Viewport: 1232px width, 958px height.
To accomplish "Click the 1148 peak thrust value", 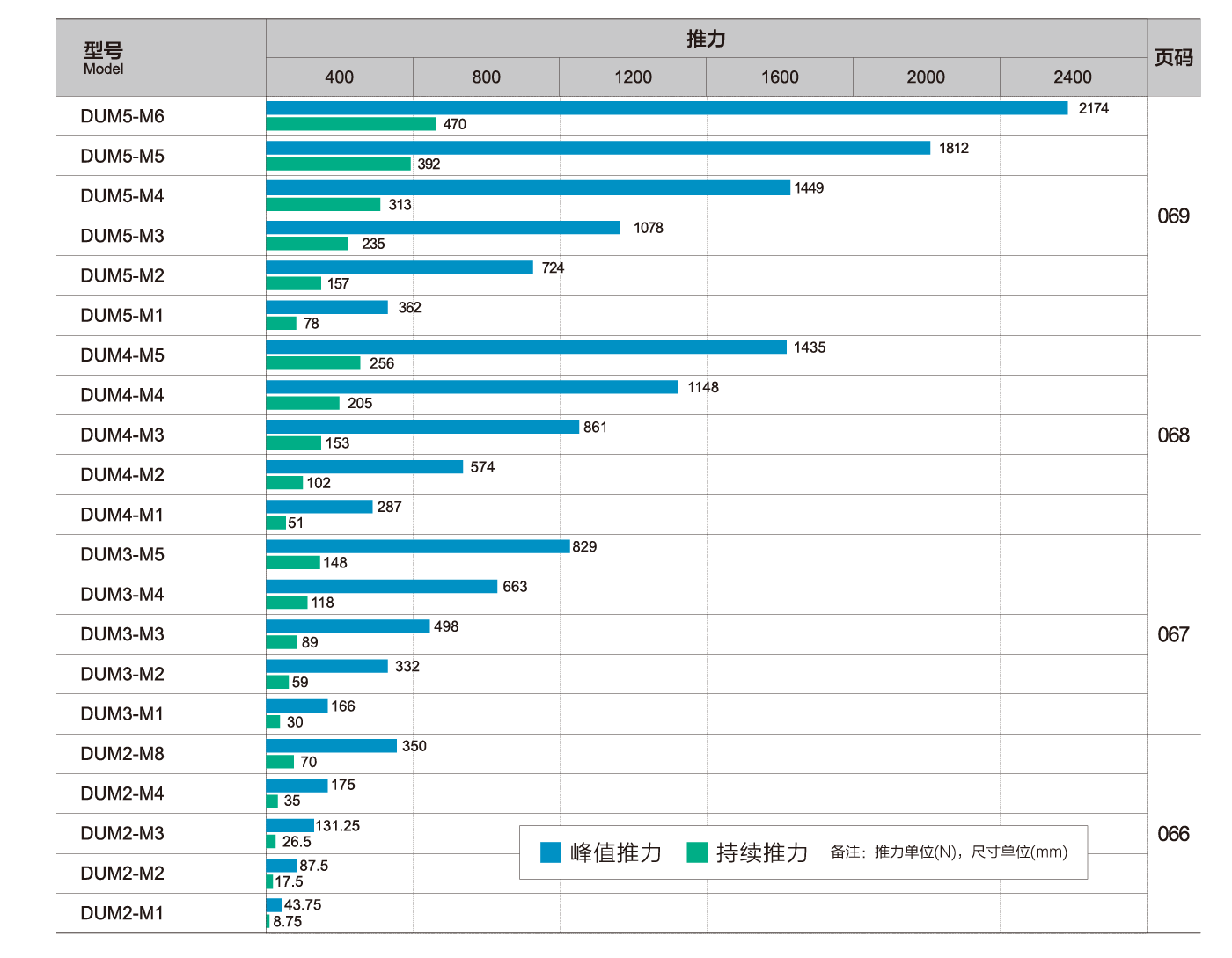I will pos(703,387).
